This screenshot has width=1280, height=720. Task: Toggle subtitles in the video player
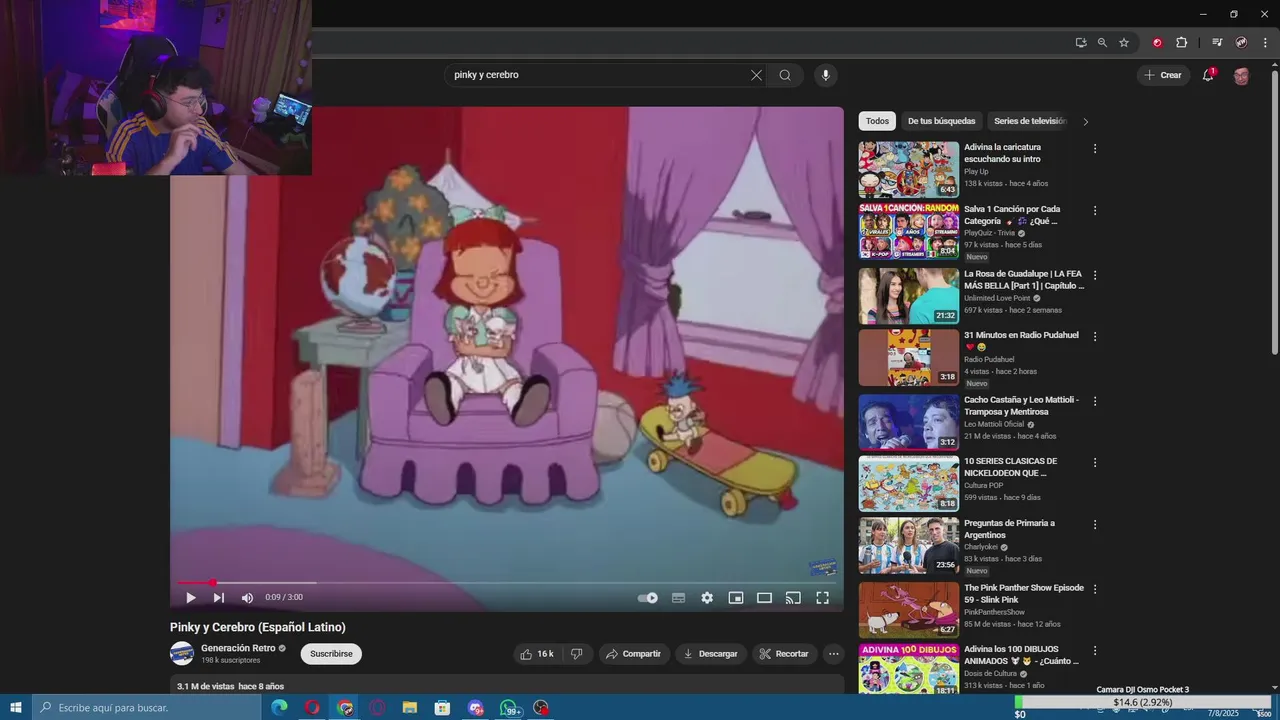678,598
